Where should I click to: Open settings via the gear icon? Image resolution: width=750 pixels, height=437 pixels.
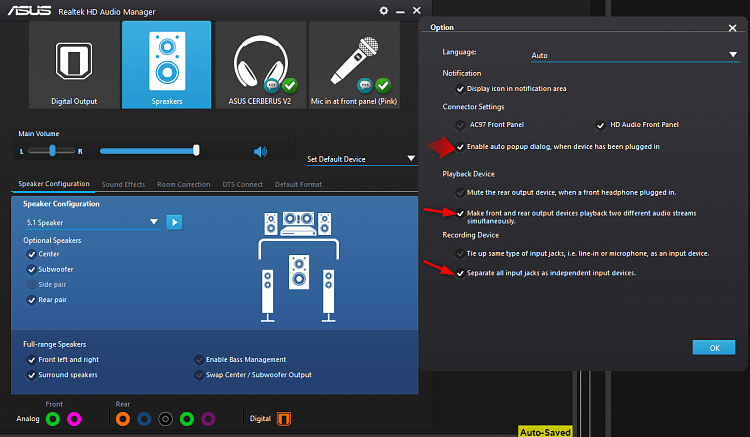pyautogui.click(x=384, y=11)
